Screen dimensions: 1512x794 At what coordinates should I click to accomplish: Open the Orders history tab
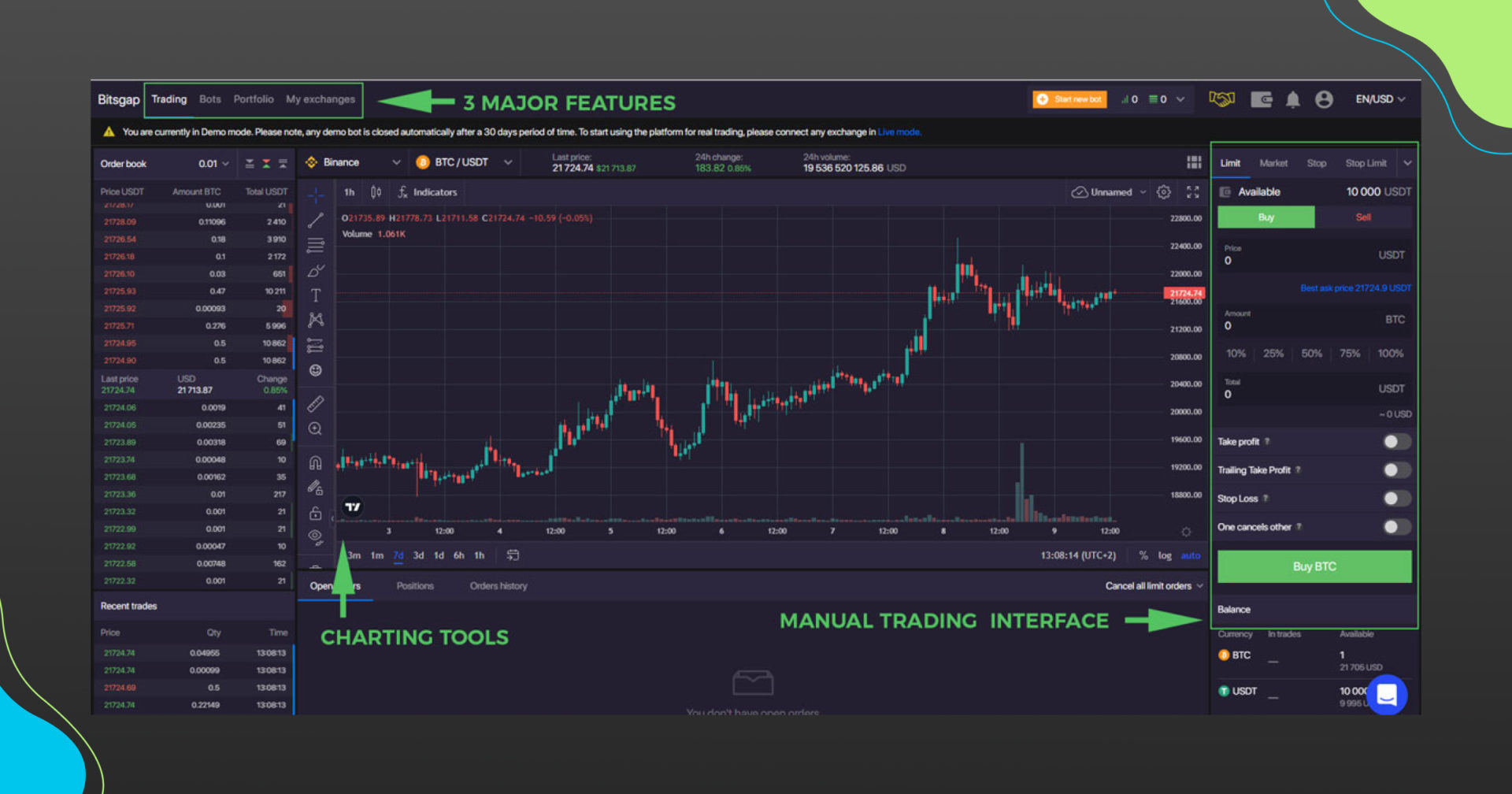(498, 585)
